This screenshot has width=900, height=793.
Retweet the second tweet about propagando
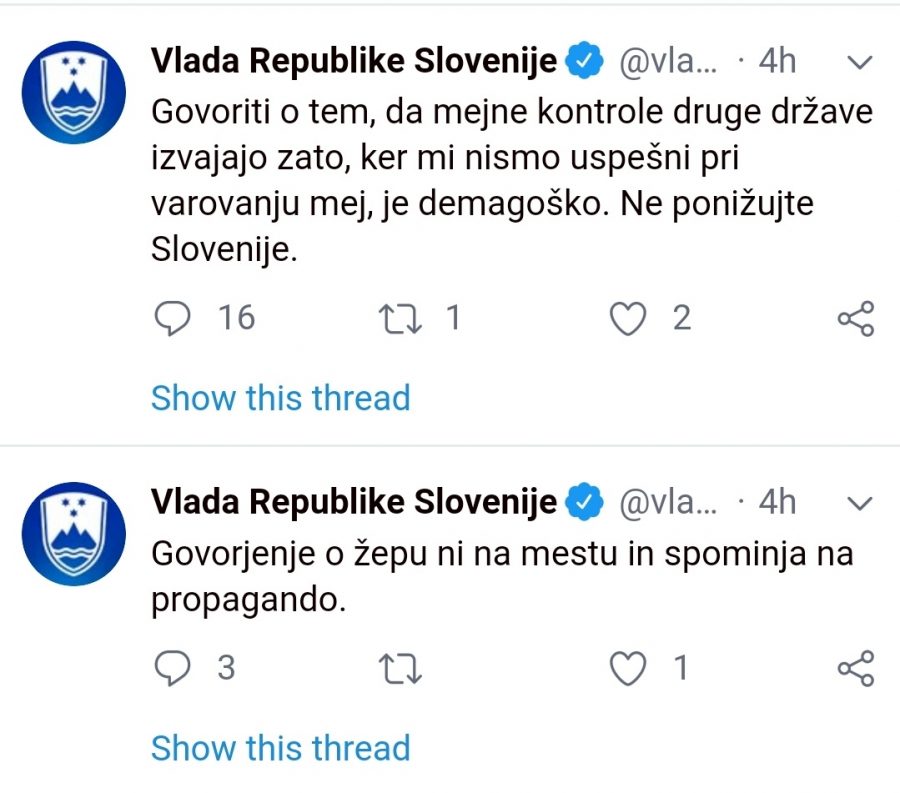[x=400, y=668]
